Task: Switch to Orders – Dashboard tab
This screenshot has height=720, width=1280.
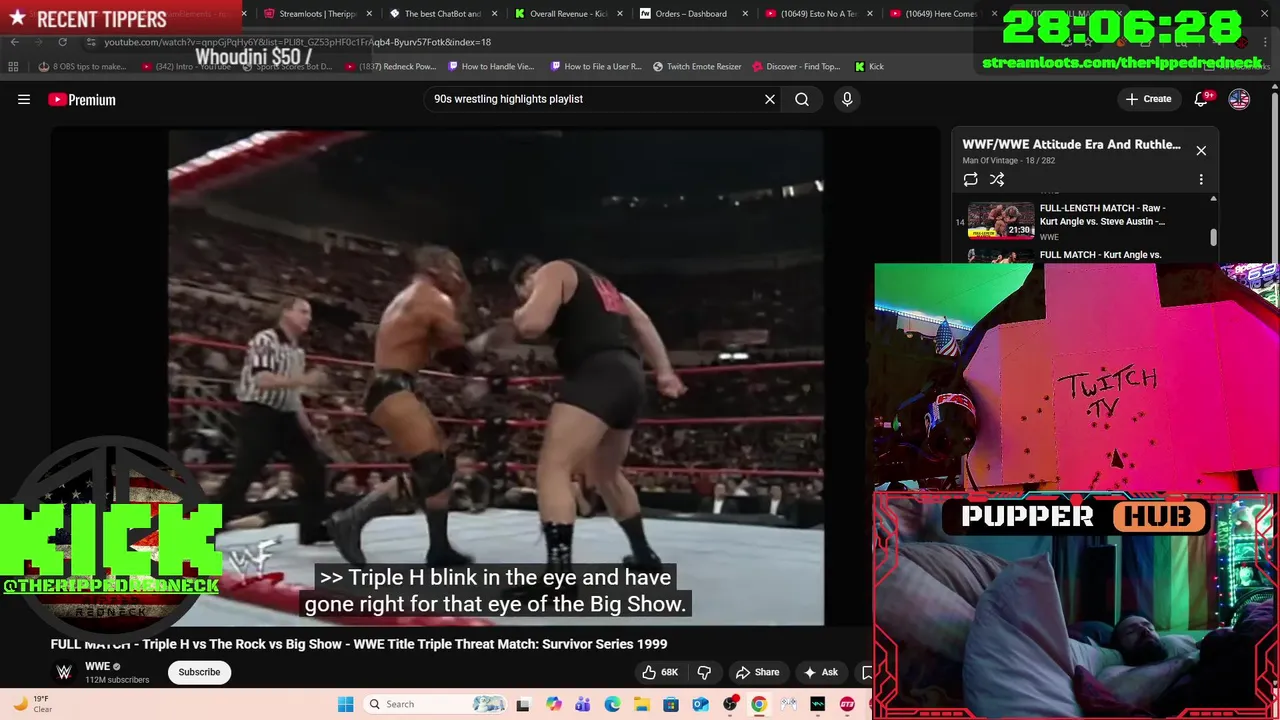Action: [x=690, y=14]
